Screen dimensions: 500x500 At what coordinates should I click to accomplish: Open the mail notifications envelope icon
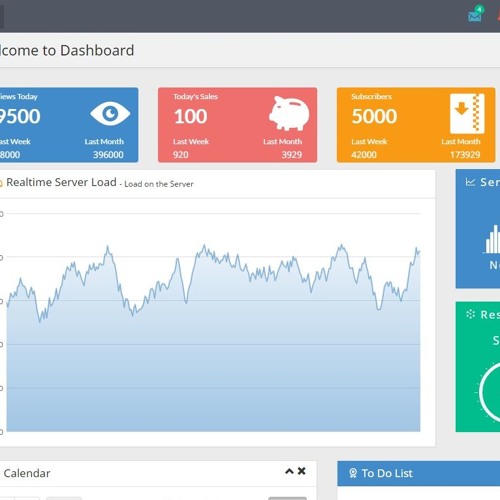474,16
